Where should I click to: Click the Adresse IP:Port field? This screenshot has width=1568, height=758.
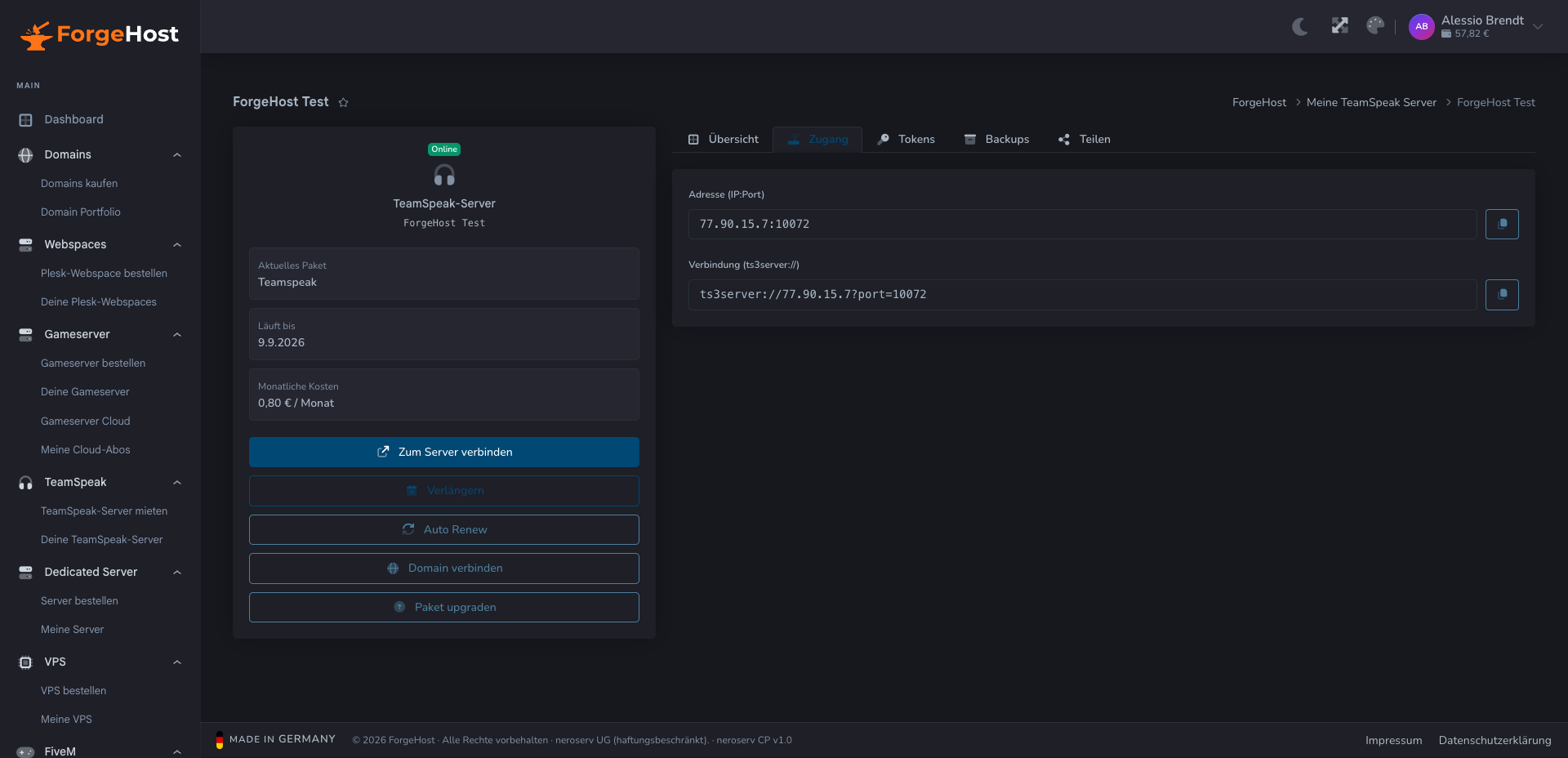1082,225
